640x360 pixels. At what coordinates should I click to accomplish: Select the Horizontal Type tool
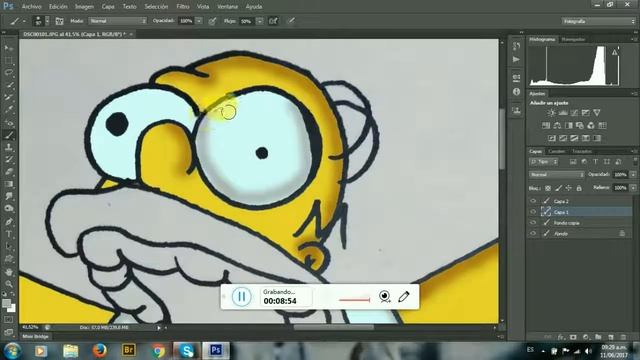tap(9, 234)
